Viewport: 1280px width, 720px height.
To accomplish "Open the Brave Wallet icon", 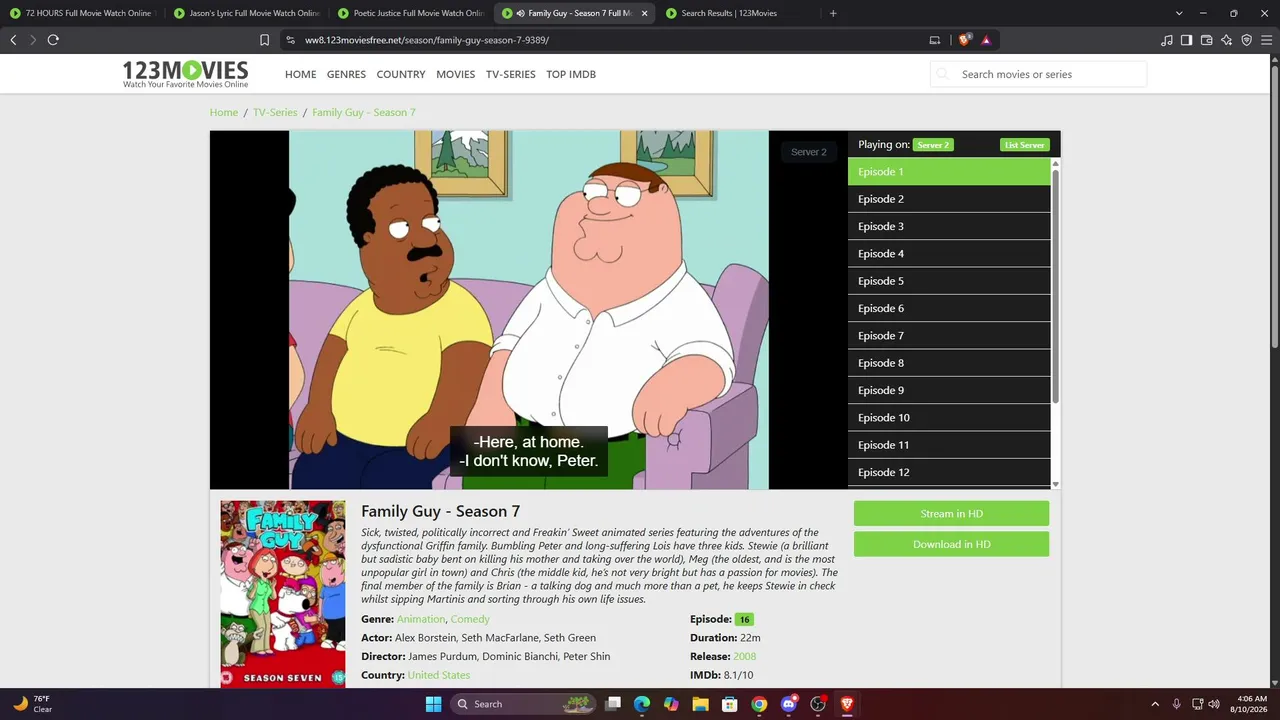I will pyautogui.click(x=1206, y=40).
